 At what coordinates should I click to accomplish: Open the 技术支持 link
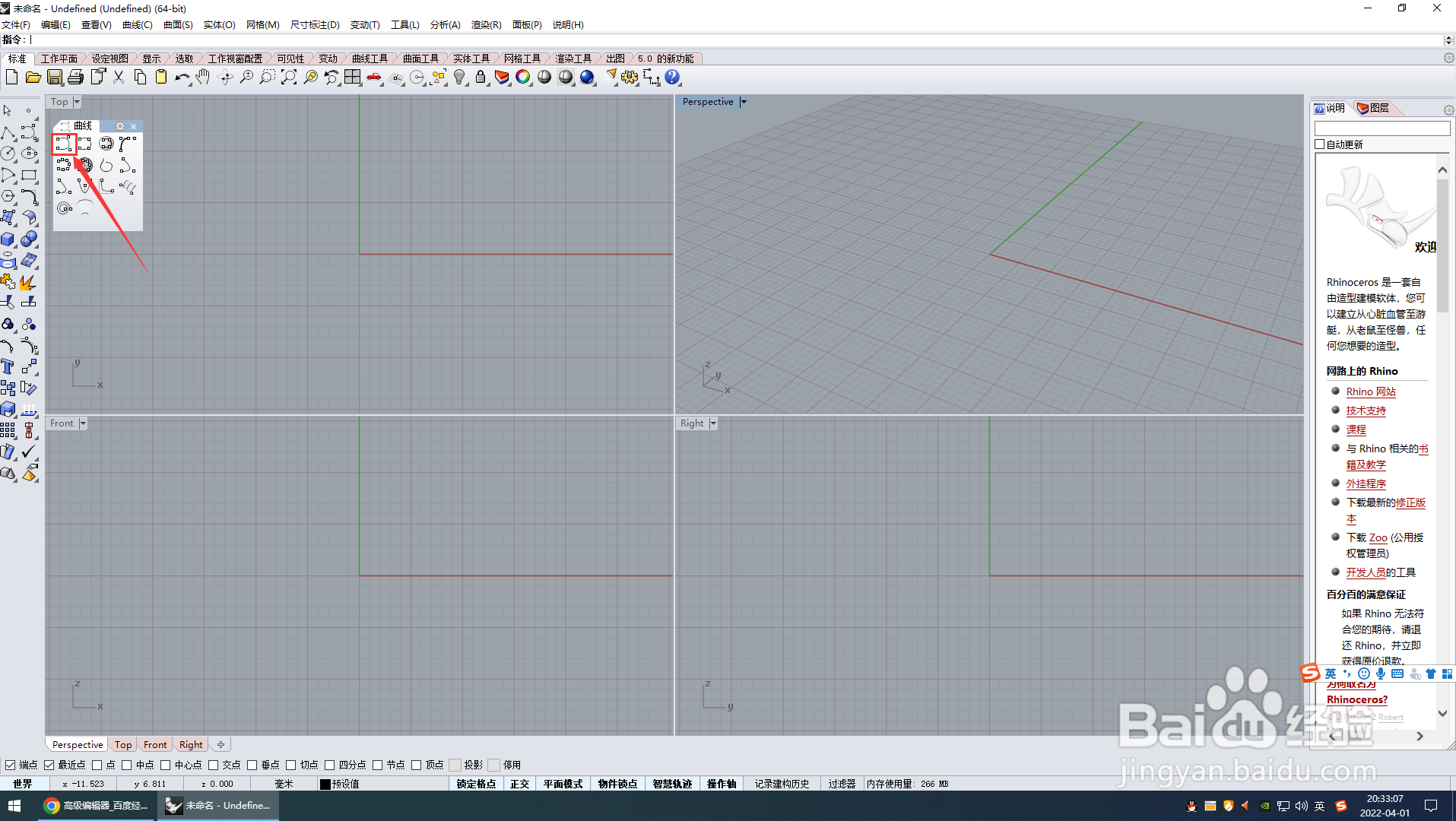point(1366,411)
